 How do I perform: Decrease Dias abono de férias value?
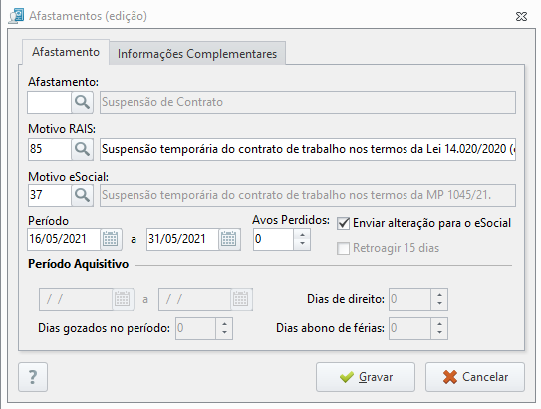click(x=439, y=333)
